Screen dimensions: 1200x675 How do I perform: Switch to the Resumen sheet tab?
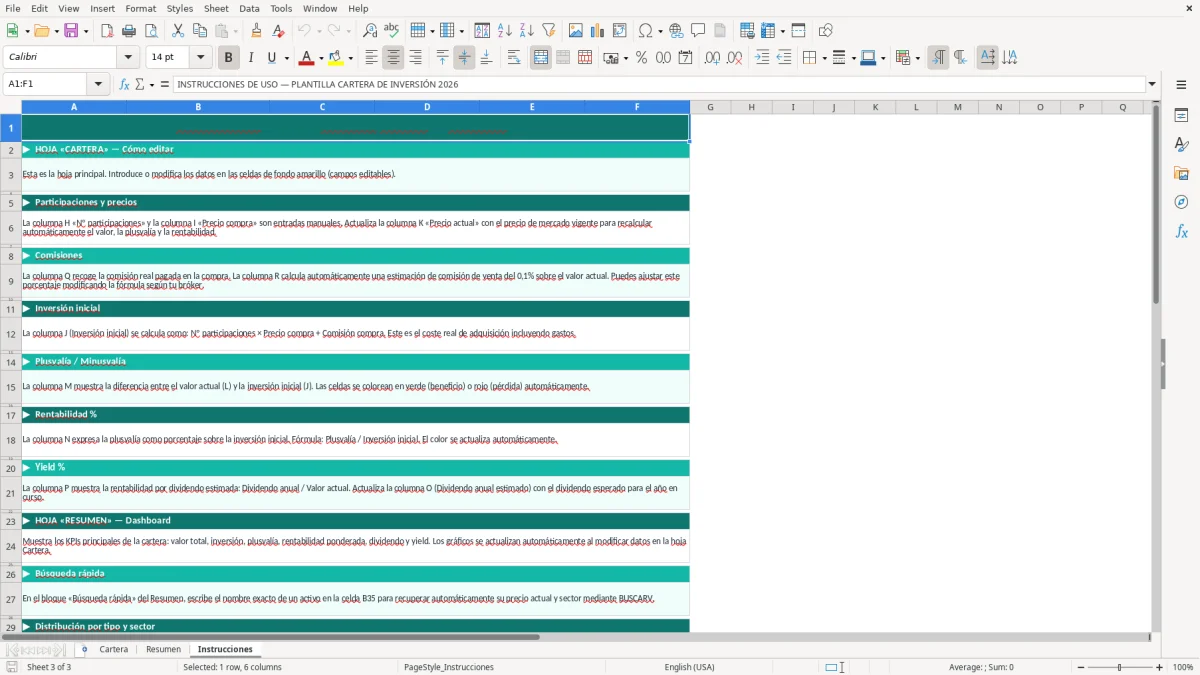[x=163, y=649]
